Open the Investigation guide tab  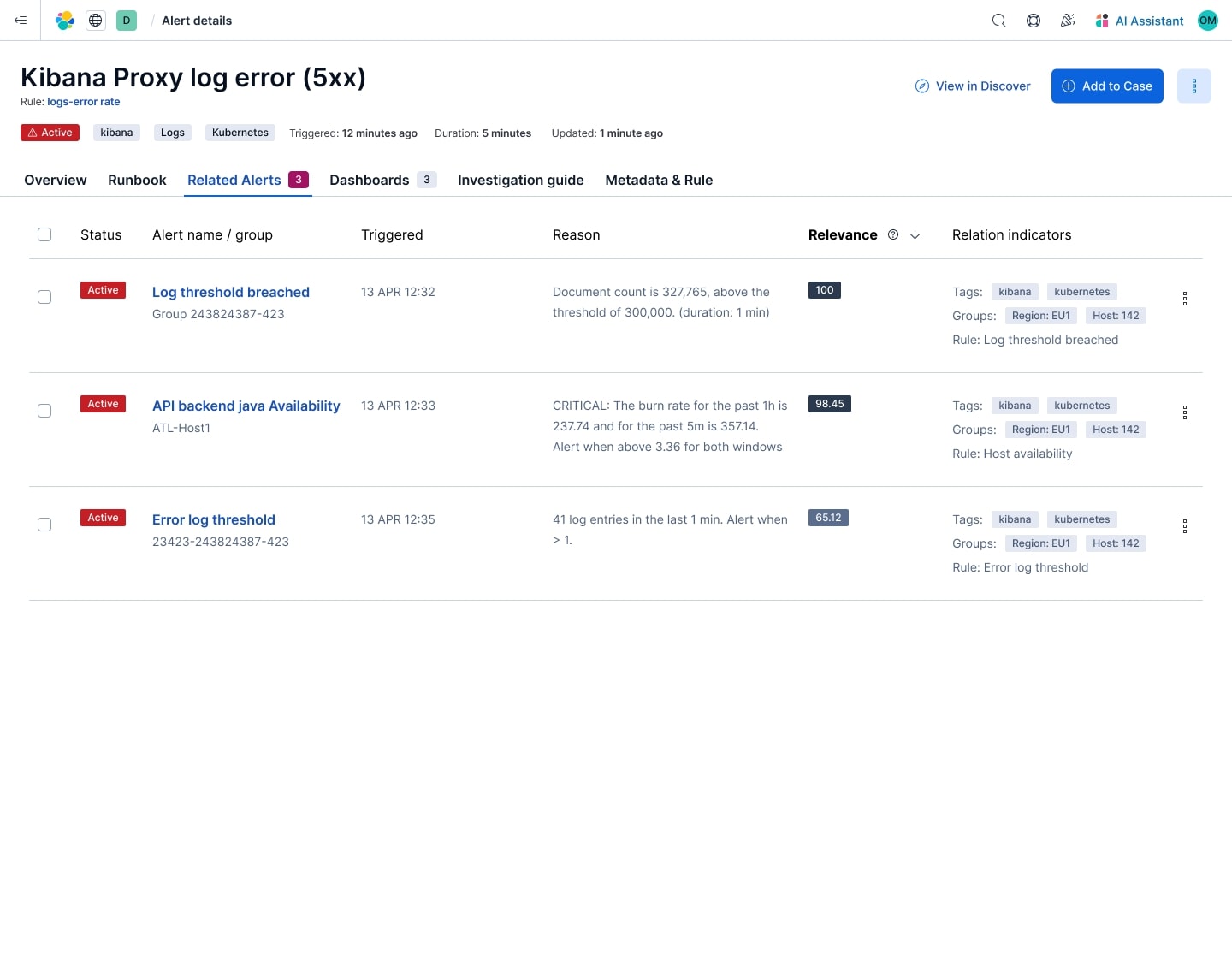521,180
